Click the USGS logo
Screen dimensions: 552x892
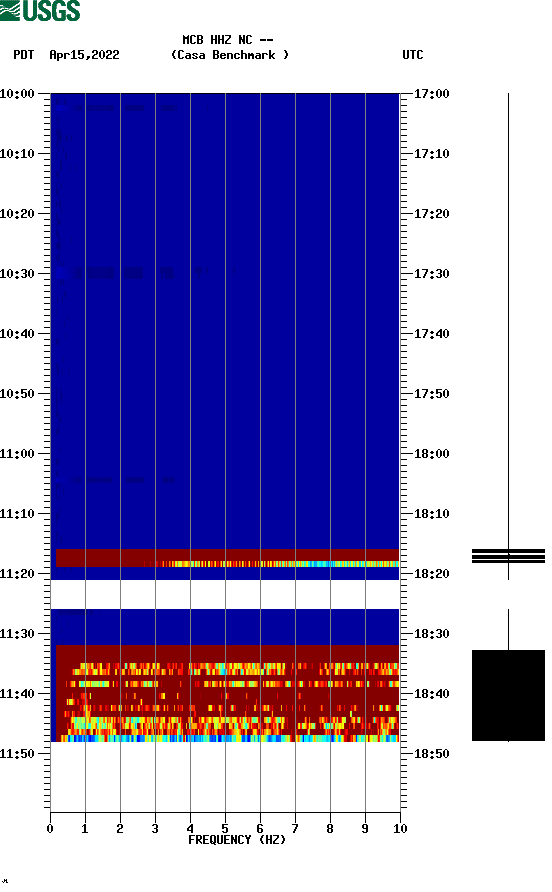tap(40, 10)
